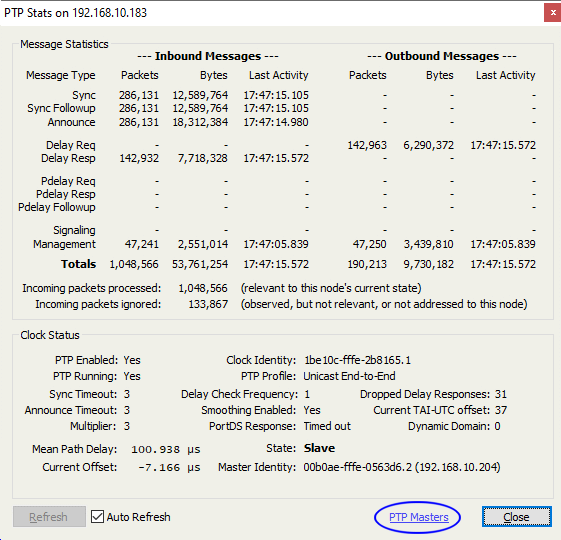Click the Announce Timeout label
The width and height of the screenshot is (561, 540).
71,410
